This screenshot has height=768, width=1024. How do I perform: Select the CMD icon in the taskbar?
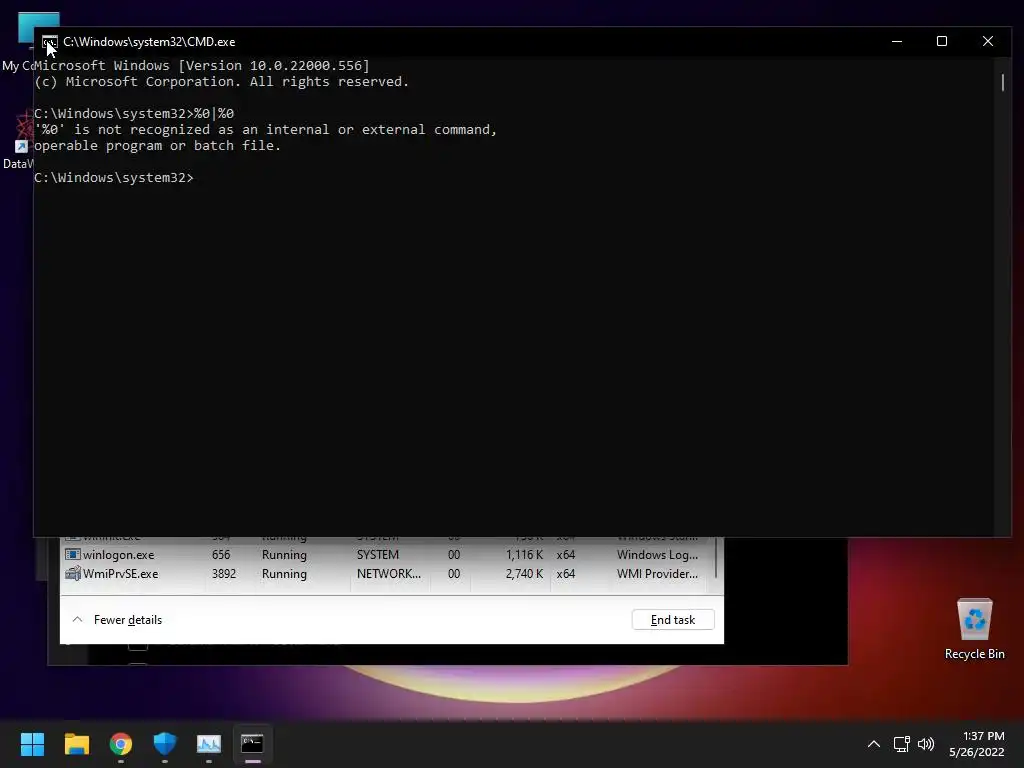252,744
